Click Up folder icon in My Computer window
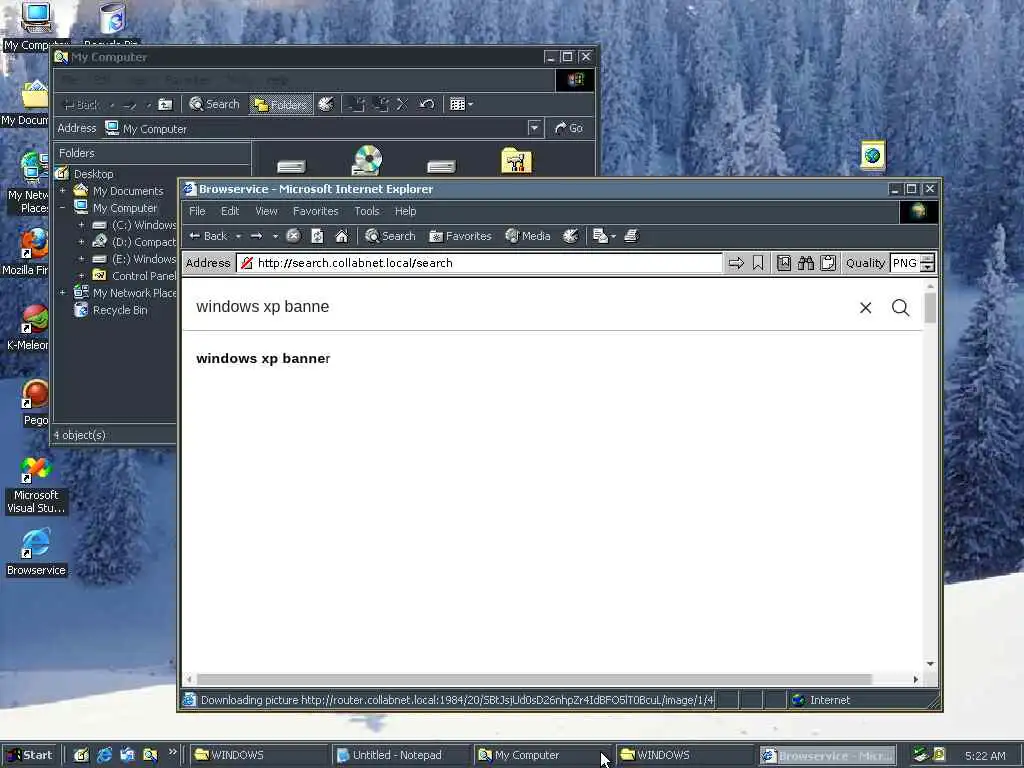The width and height of the screenshot is (1024, 768). pos(166,104)
